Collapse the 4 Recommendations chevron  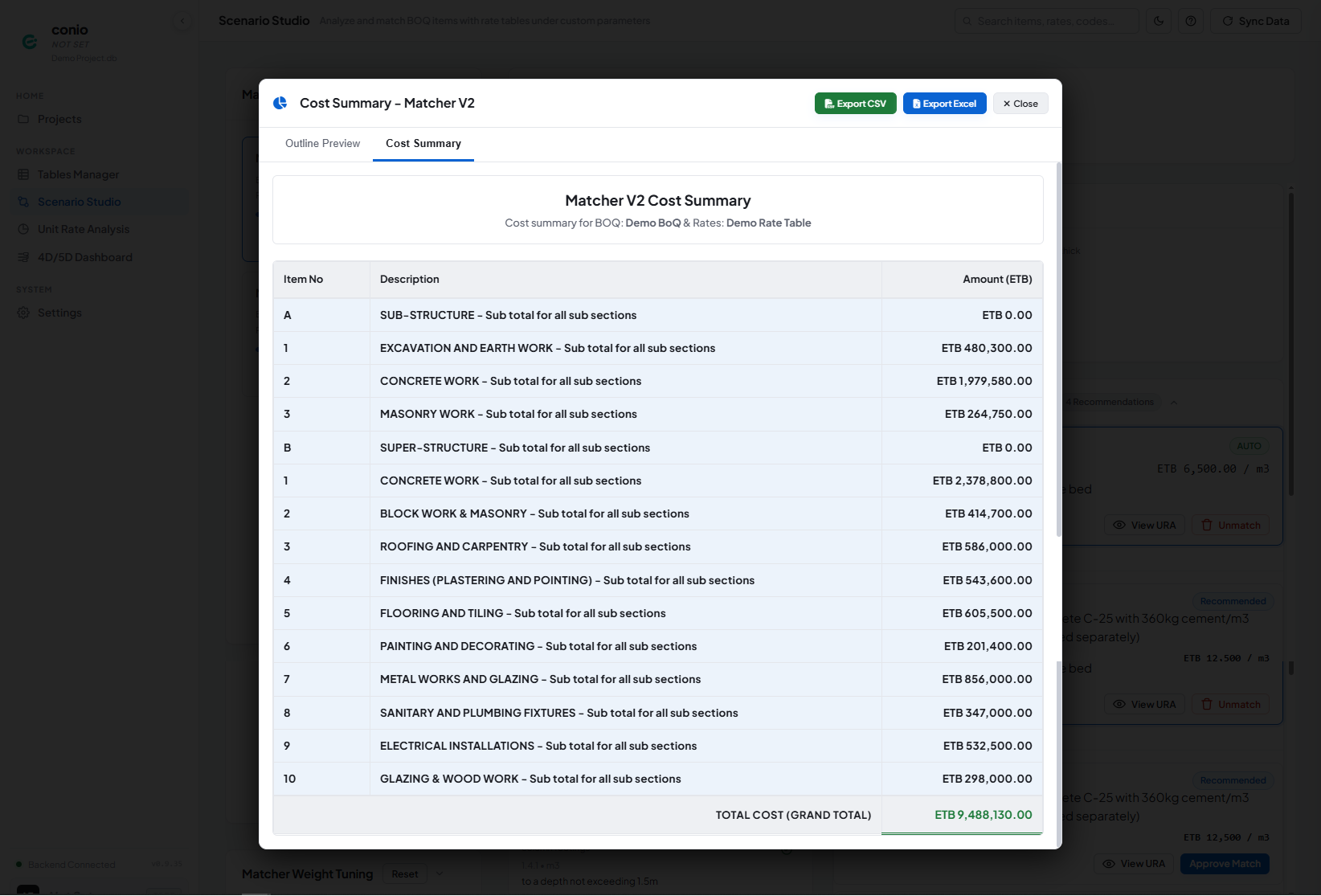(x=1174, y=402)
